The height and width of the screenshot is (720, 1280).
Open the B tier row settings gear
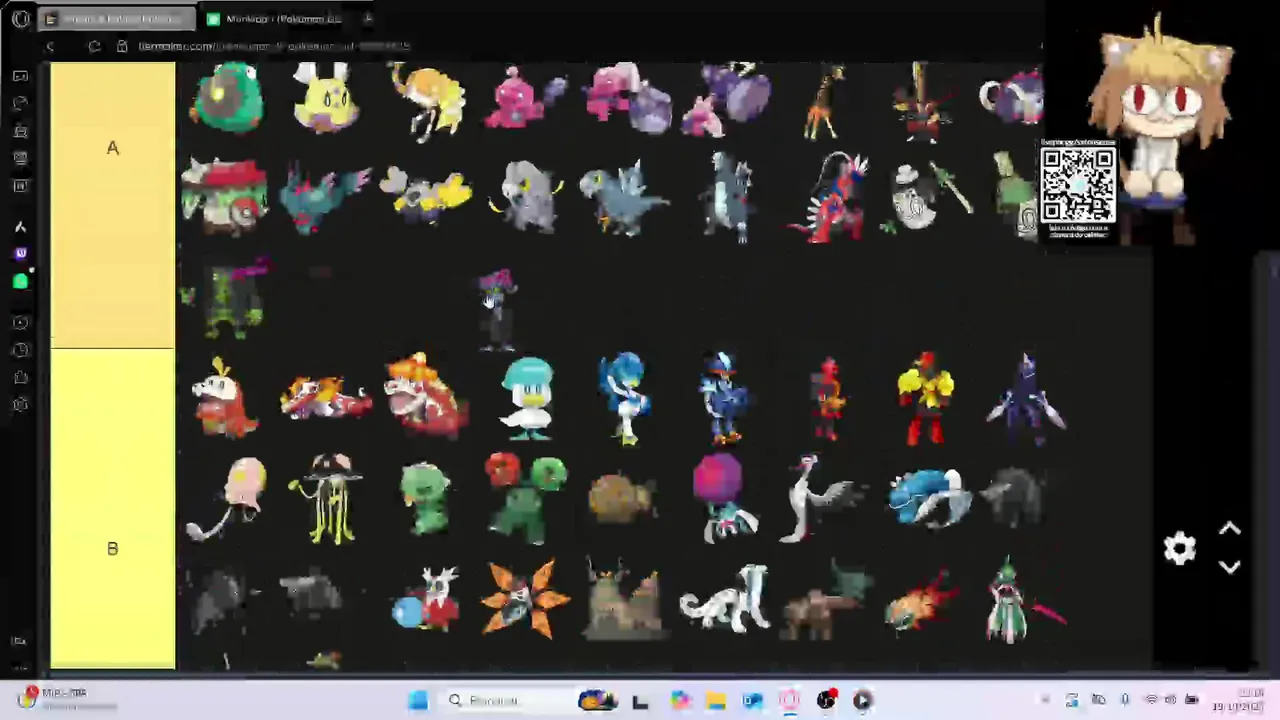(1180, 548)
